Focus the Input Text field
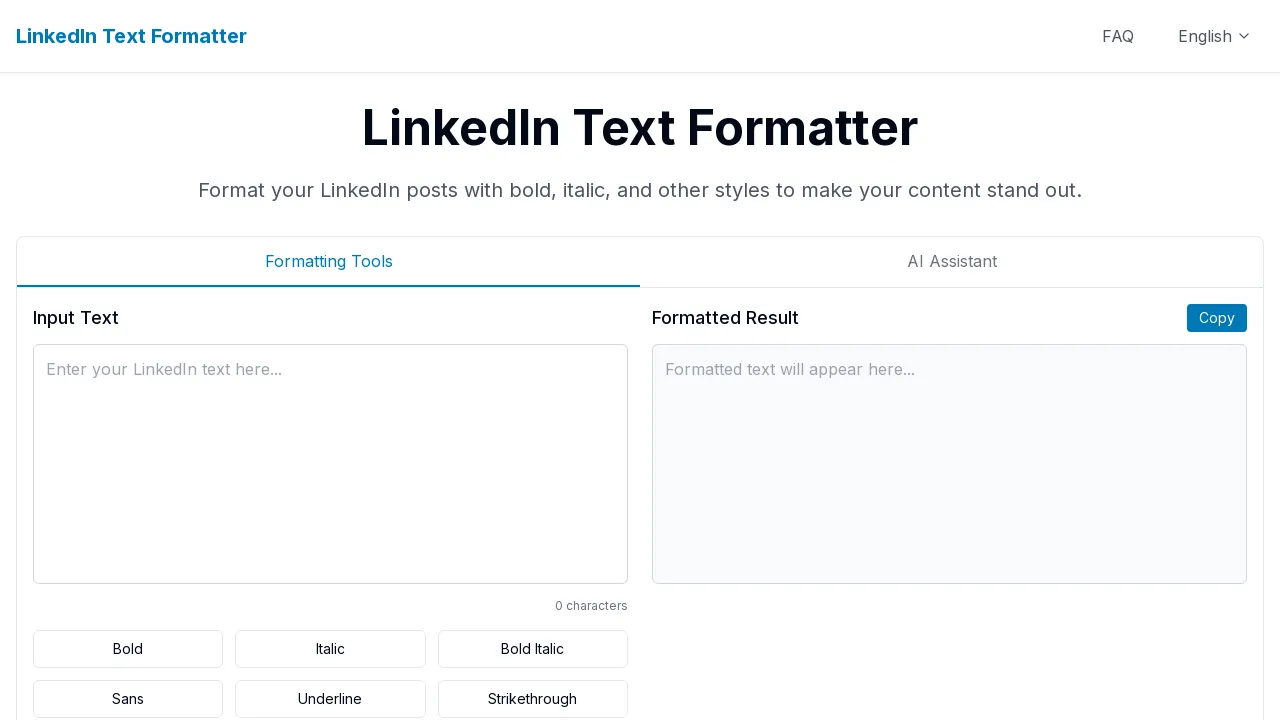 click(330, 463)
